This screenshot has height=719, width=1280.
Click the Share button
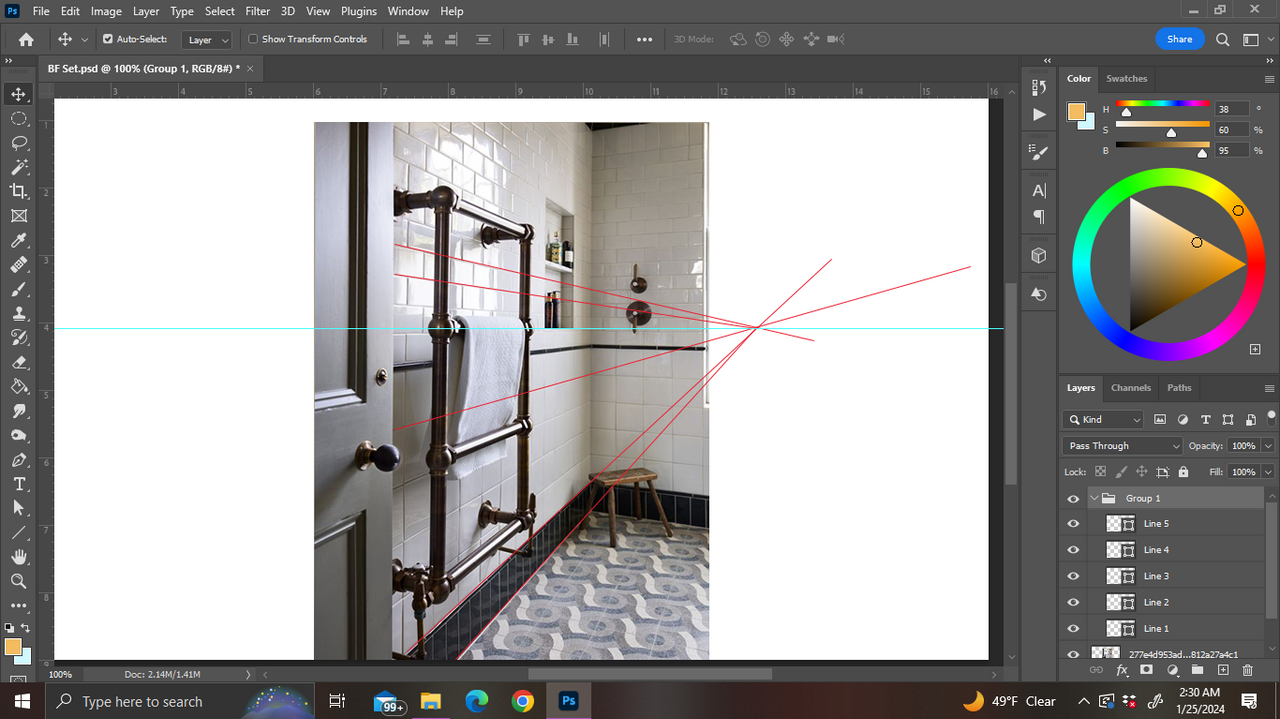[x=1180, y=39]
